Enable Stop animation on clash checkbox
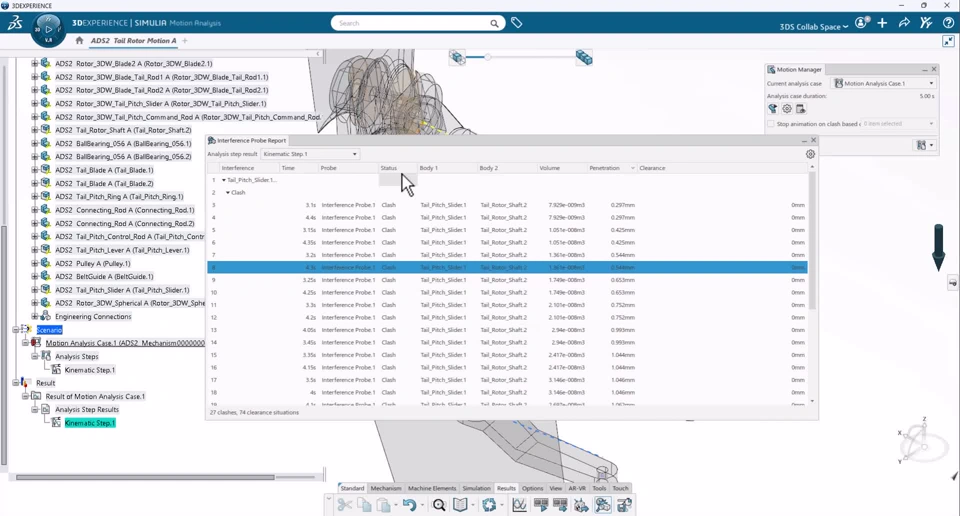The width and height of the screenshot is (960, 516). (x=771, y=124)
